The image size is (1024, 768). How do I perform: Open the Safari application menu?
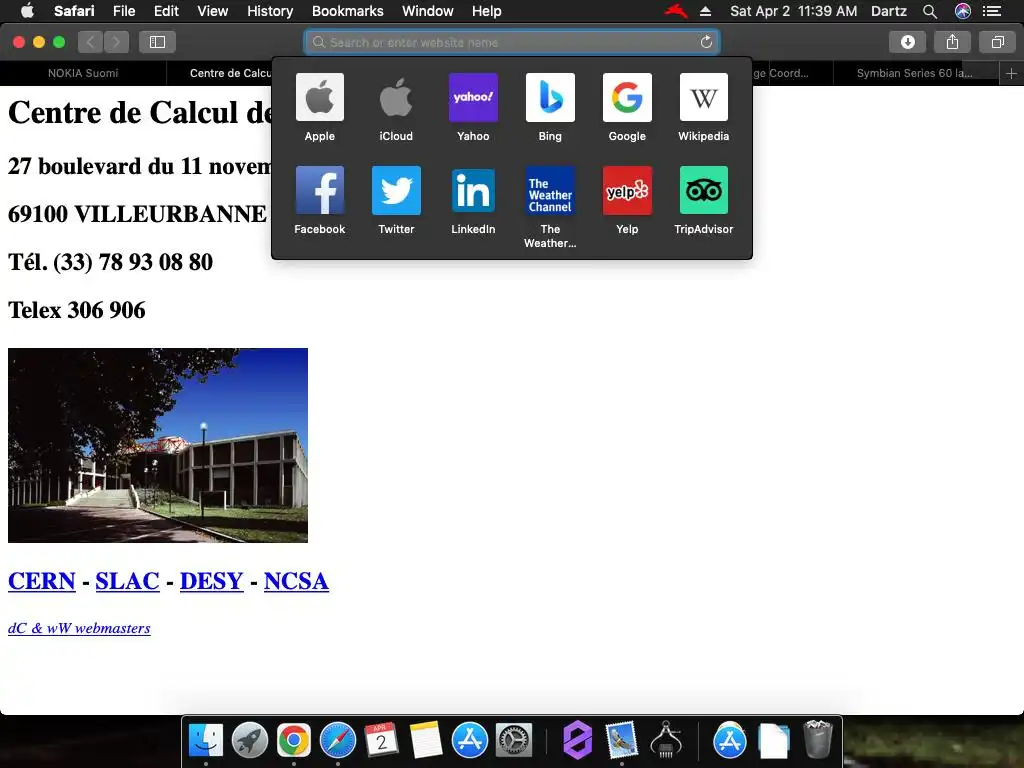click(x=74, y=11)
